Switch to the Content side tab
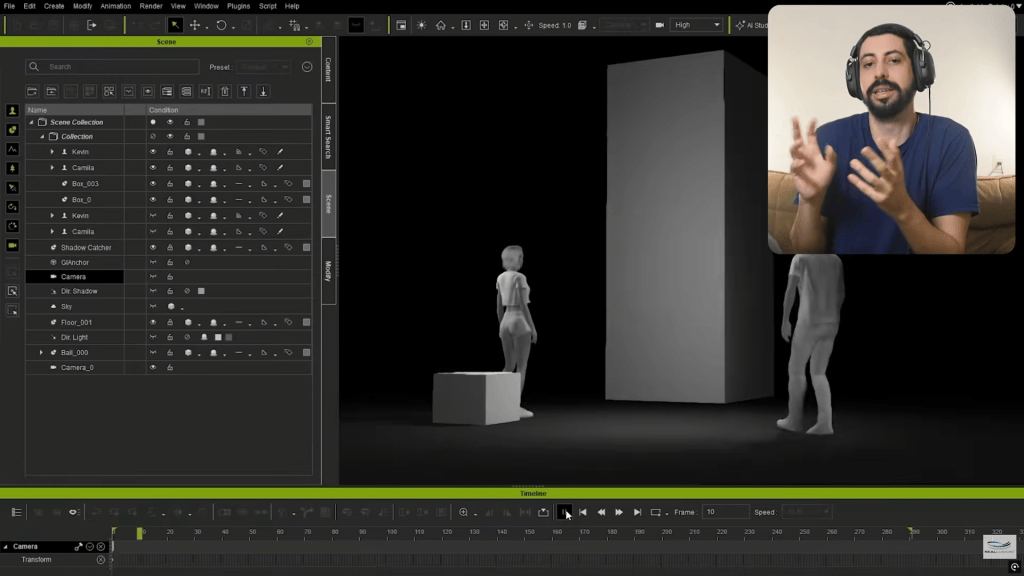 pyautogui.click(x=328, y=69)
